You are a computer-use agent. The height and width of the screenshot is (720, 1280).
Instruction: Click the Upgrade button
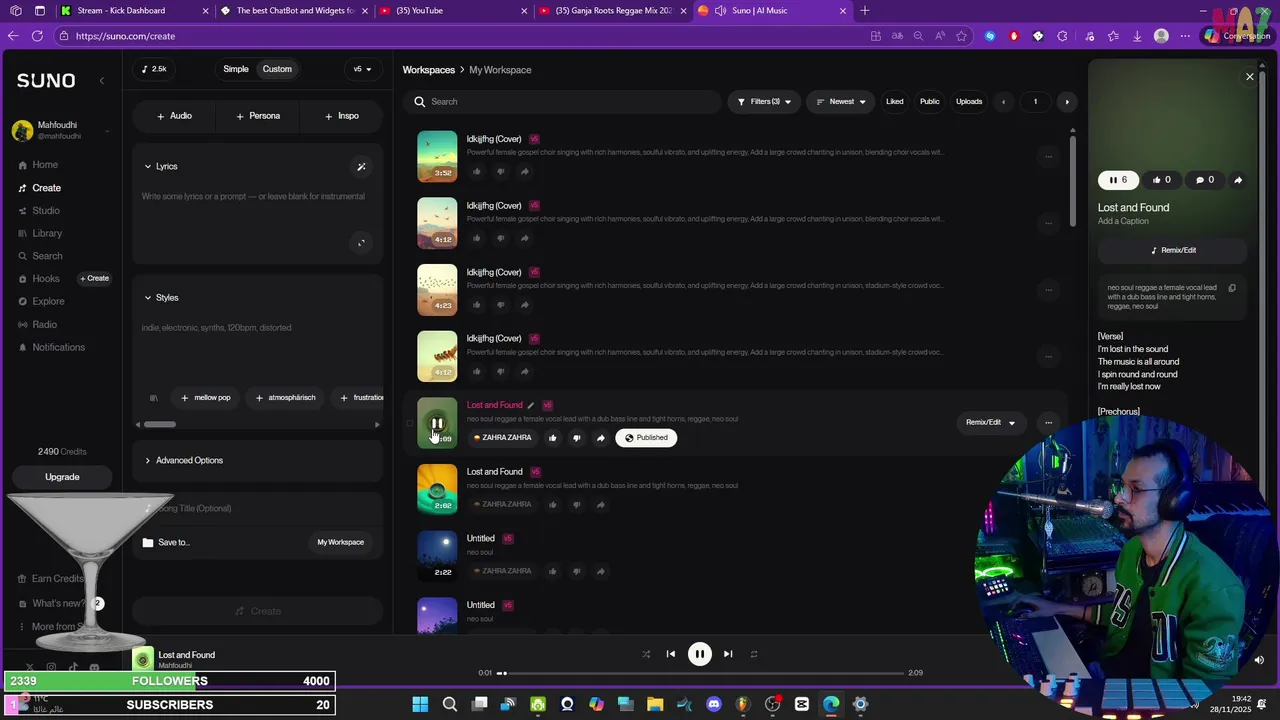[62, 477]
